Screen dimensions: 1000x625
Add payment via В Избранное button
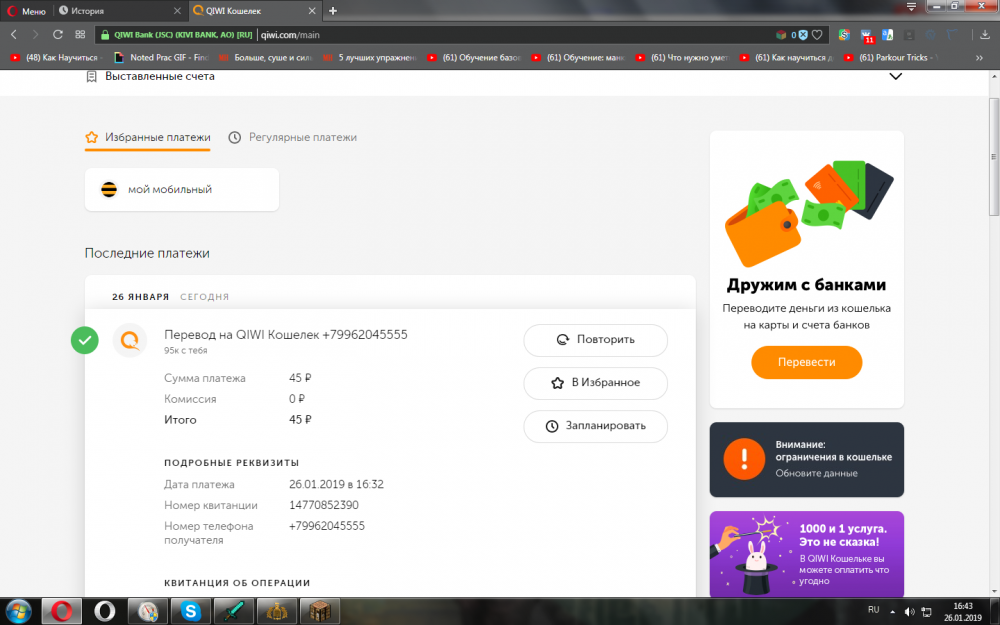[x=595, y=382]
